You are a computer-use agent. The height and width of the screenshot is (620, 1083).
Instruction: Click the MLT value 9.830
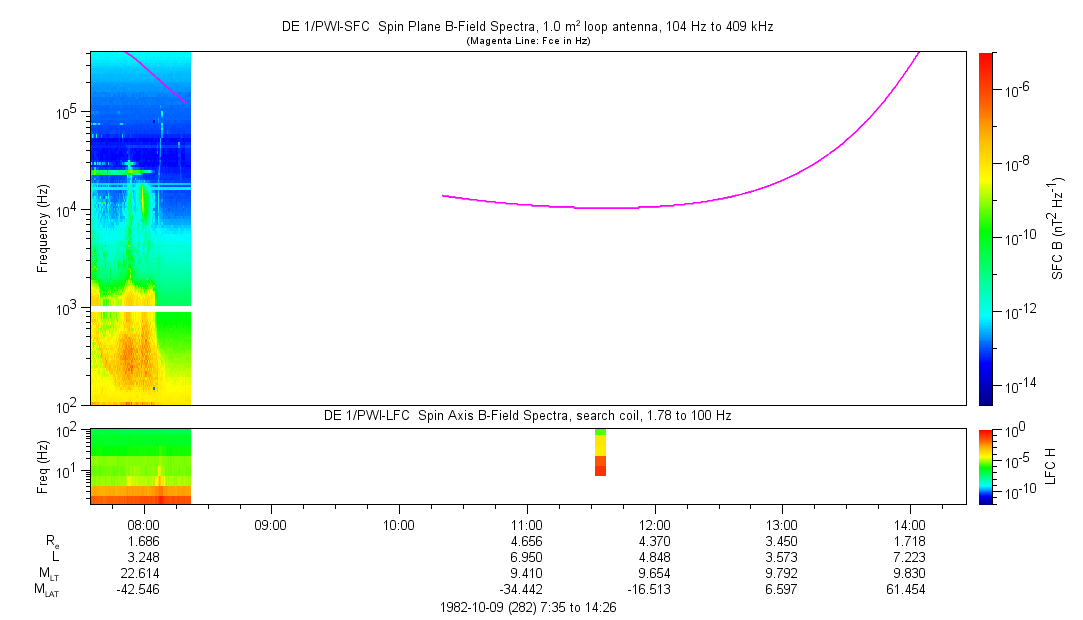tap(909, 573)
